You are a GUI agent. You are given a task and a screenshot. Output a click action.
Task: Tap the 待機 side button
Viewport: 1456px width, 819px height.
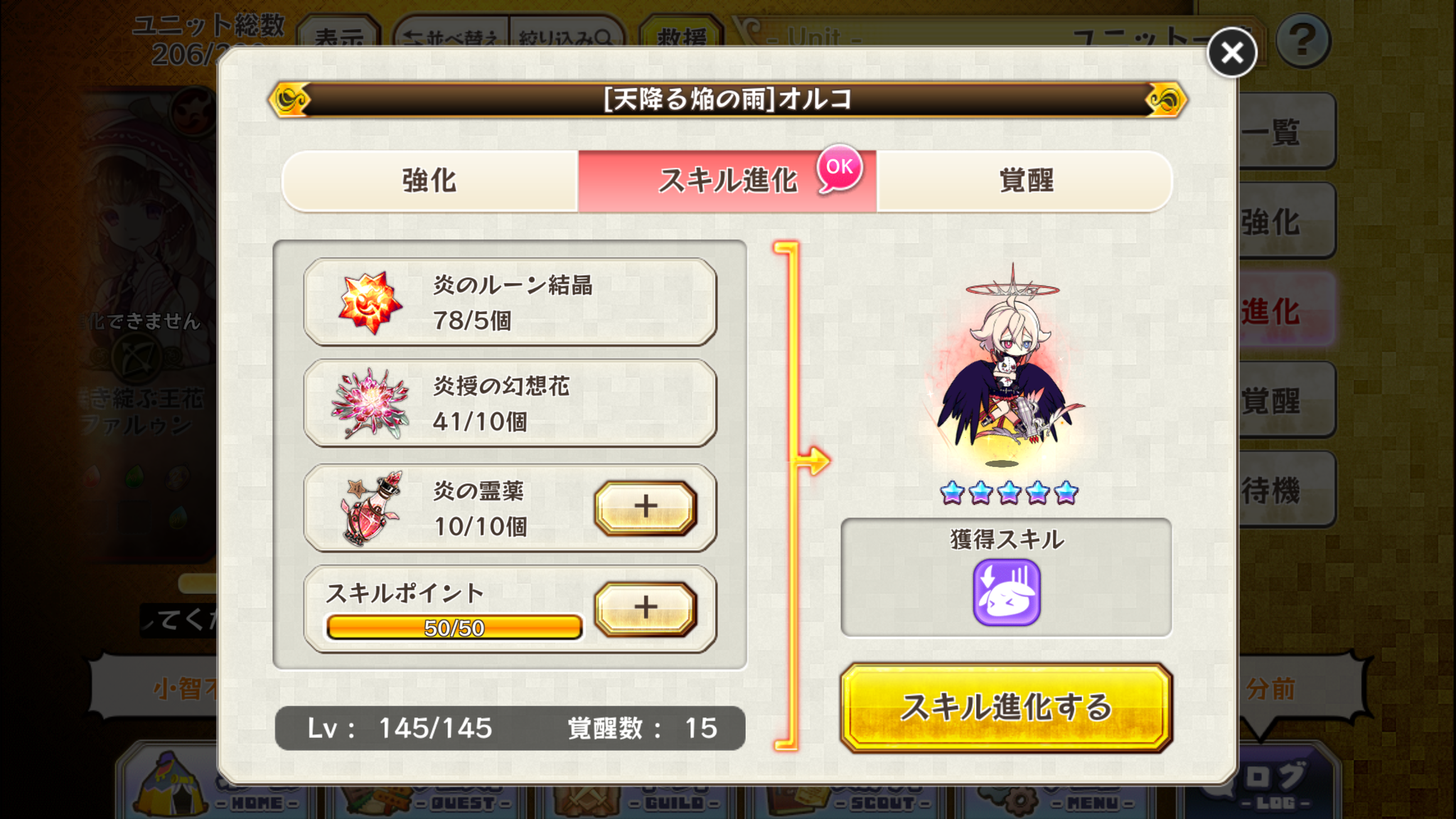coord(1287,490)
